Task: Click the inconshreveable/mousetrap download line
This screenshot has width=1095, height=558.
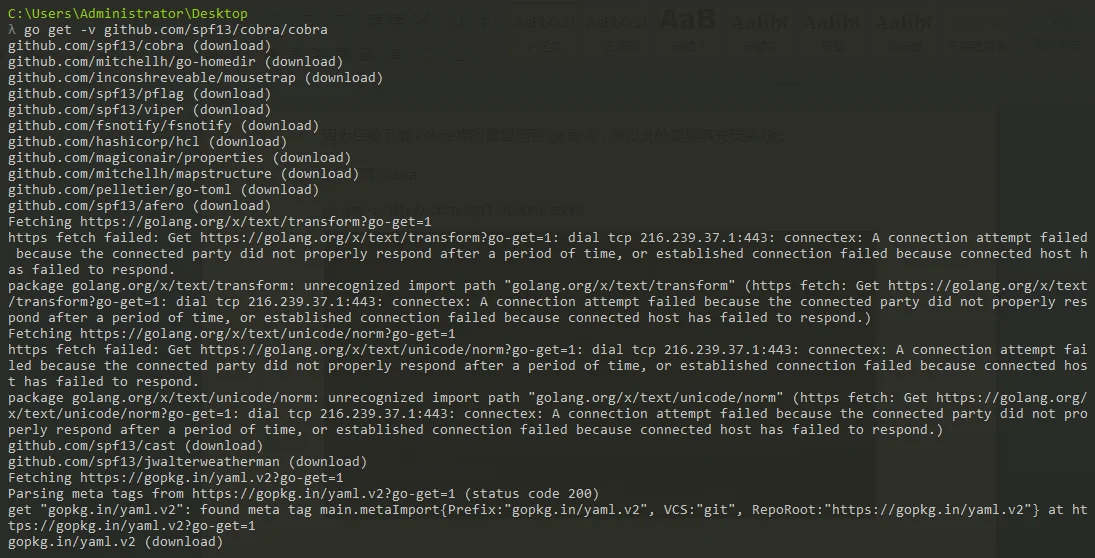Action: tap(196, 78)
